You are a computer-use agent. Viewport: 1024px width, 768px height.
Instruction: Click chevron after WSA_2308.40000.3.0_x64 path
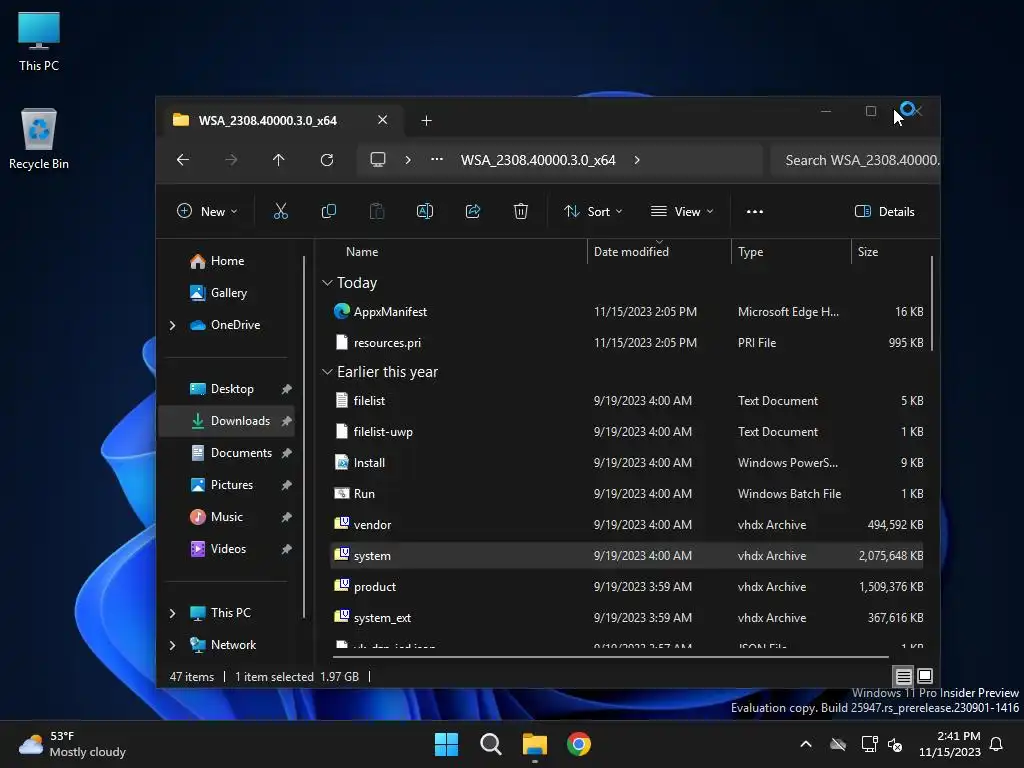pos(637,160)
